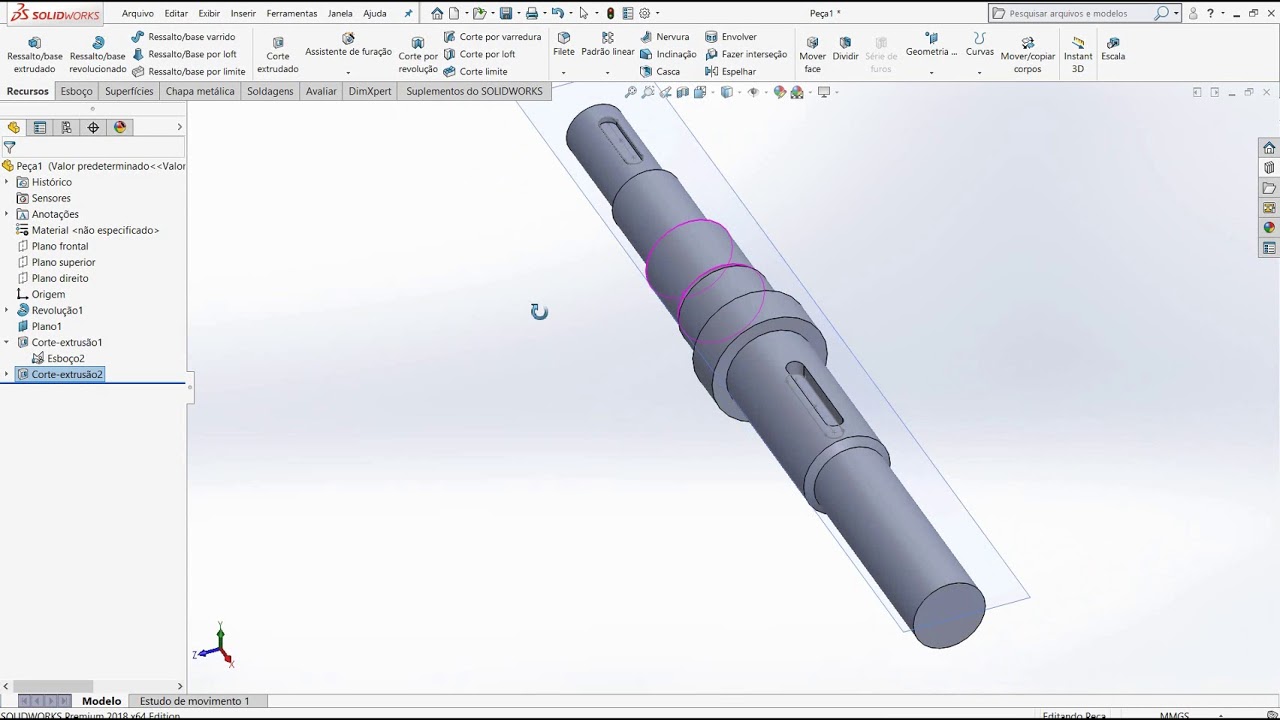
Task: Switch to the Avaliar tab
Action: pos(321,91)
